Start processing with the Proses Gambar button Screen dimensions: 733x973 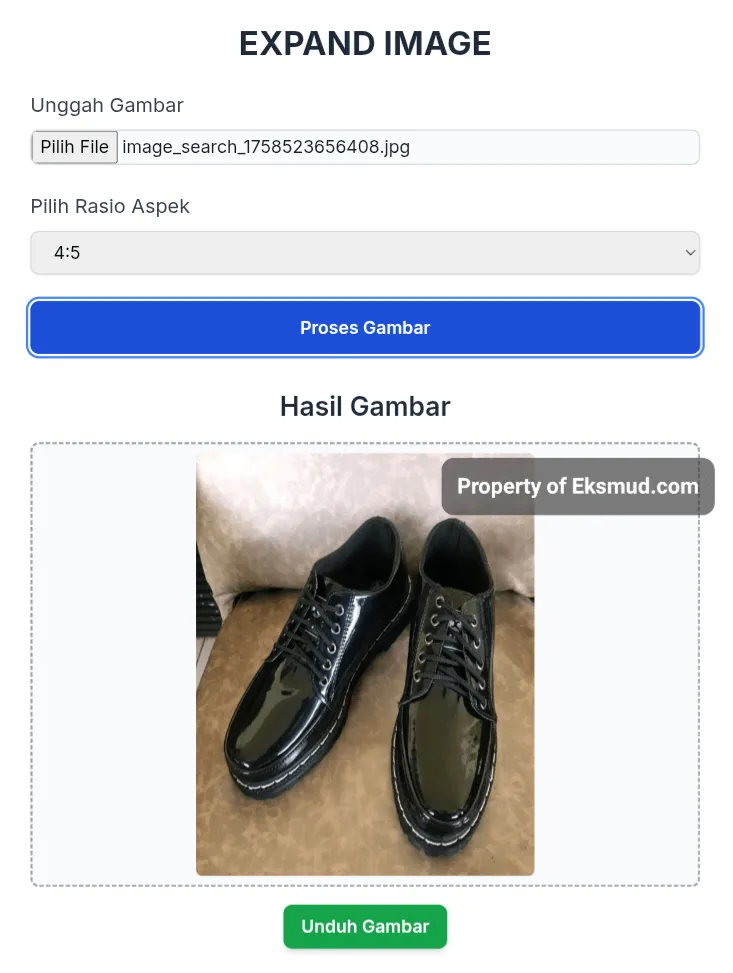tap(365, 328)
